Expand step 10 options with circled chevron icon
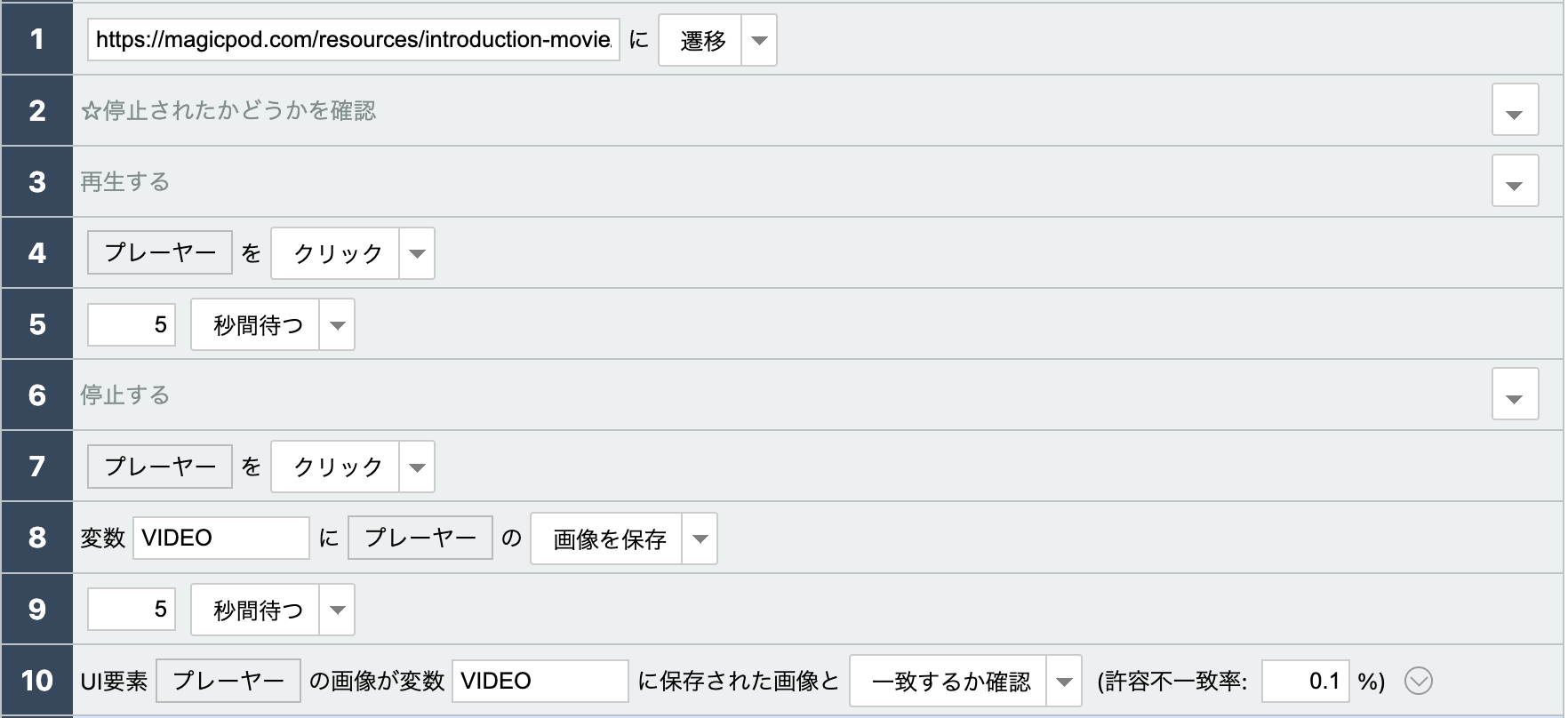The height and width of the screenshot is (718, 1568). click(x=1419, y=681)
